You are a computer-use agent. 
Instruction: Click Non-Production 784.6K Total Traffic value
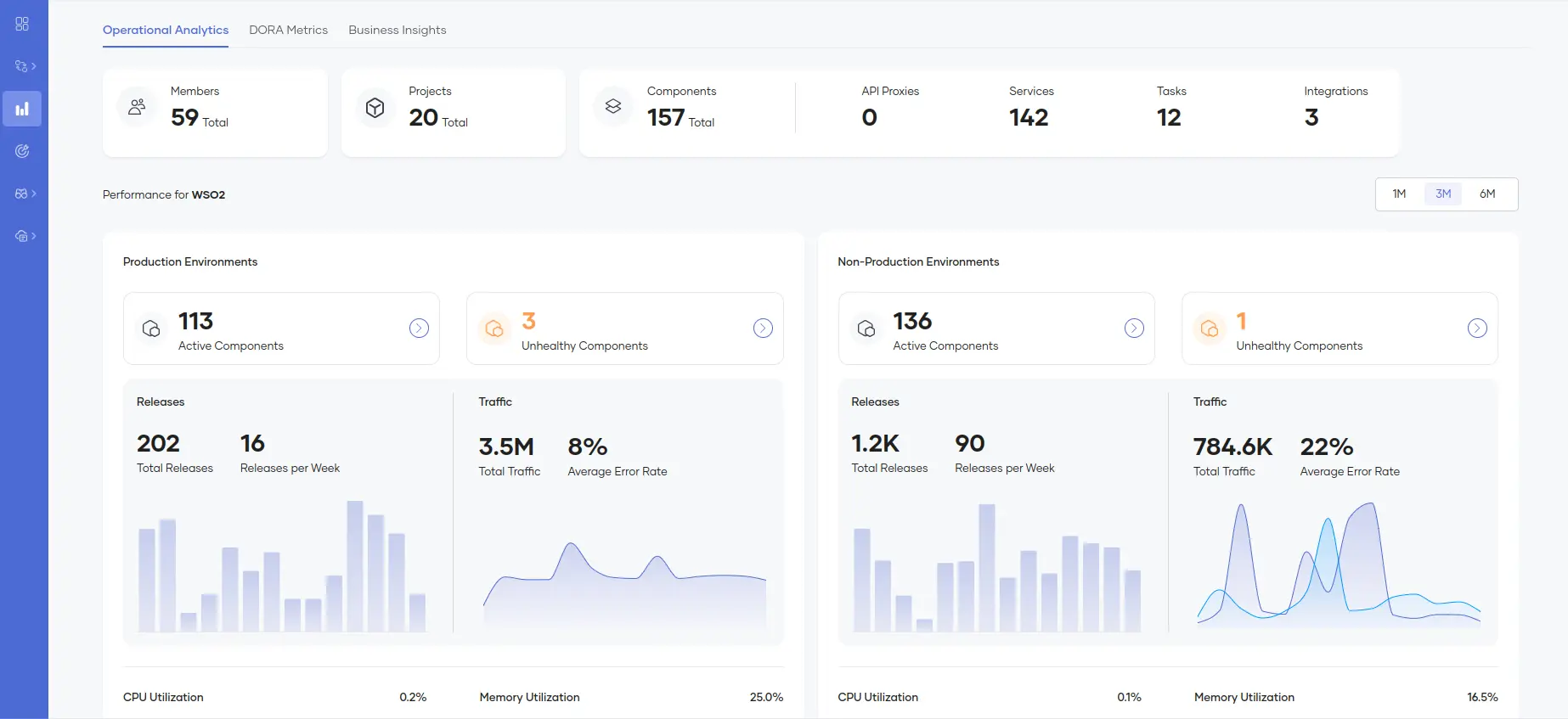(x=1232, y=447)
